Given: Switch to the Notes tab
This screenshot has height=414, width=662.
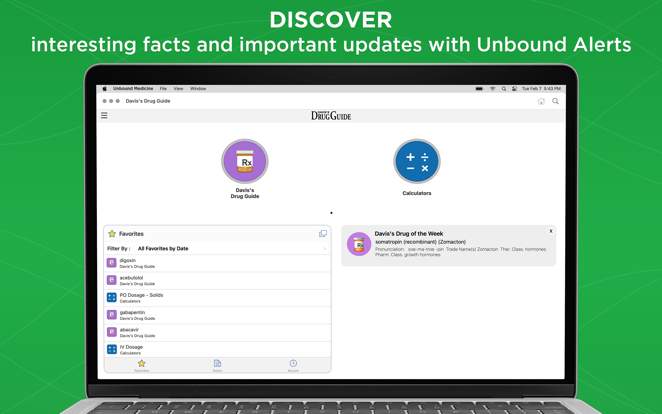Looking at the screenshot, I should point(217,365).
